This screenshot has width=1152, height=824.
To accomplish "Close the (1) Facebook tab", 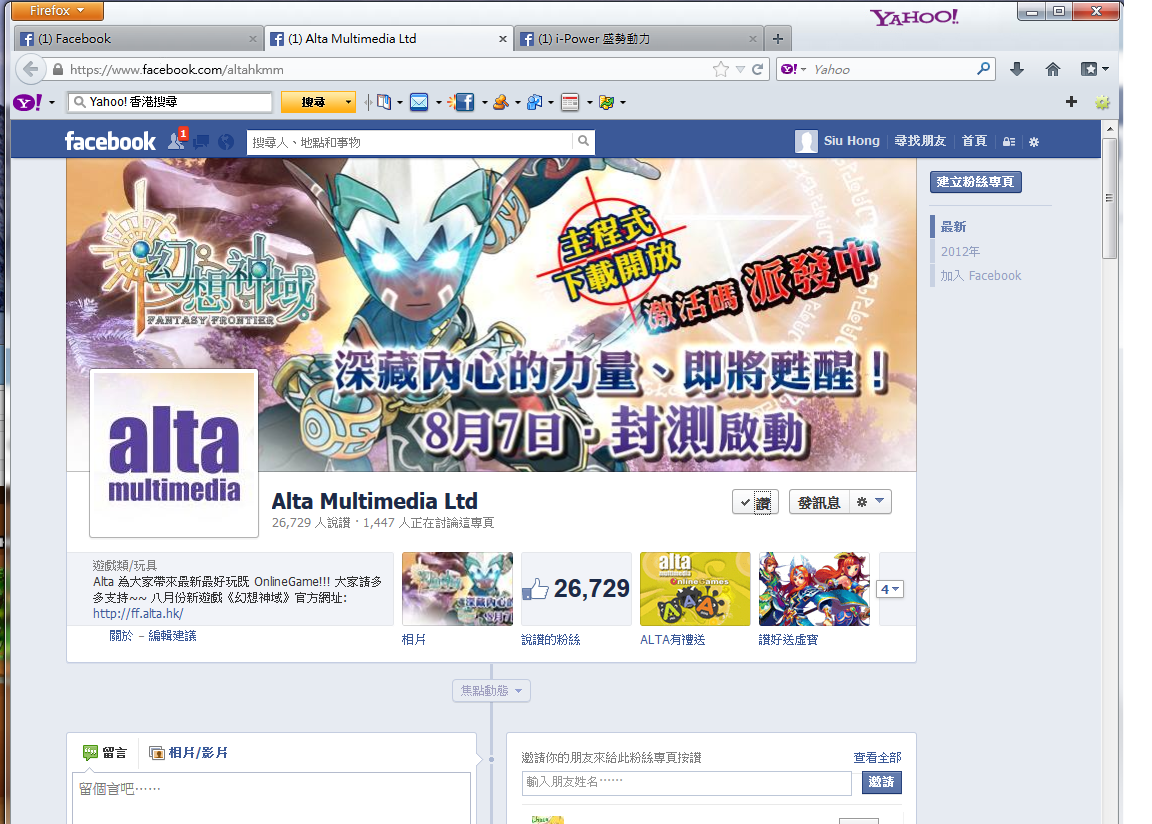I will tap(253, 39).
